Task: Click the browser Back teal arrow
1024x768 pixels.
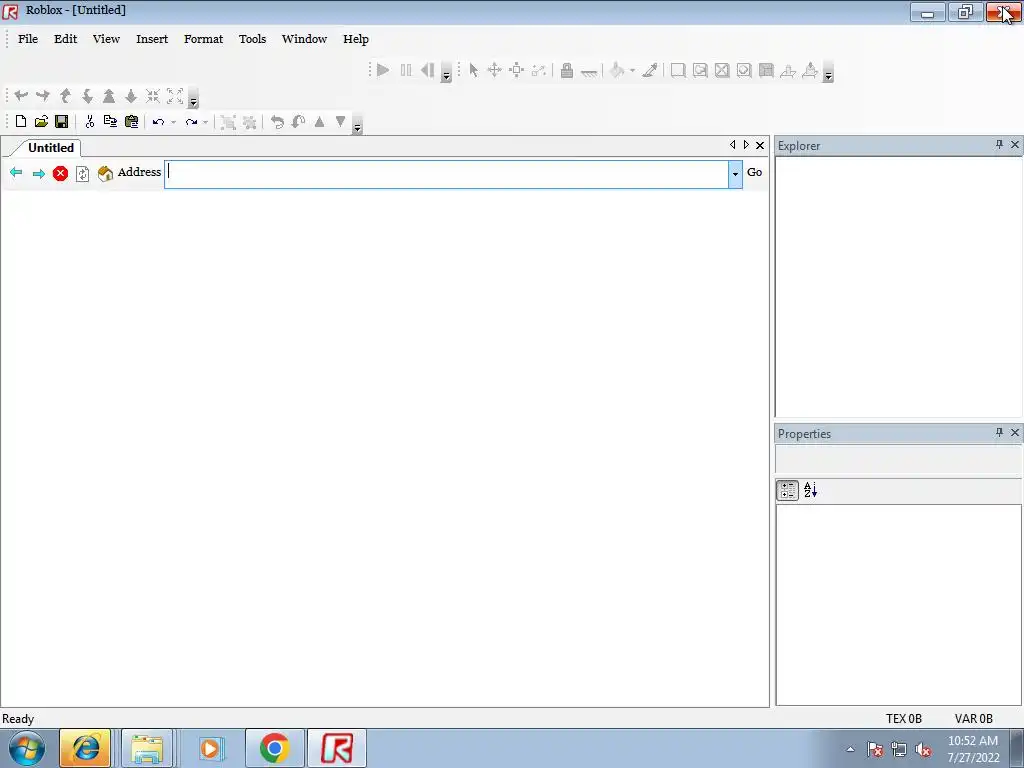Action: [x=16, y=172]
